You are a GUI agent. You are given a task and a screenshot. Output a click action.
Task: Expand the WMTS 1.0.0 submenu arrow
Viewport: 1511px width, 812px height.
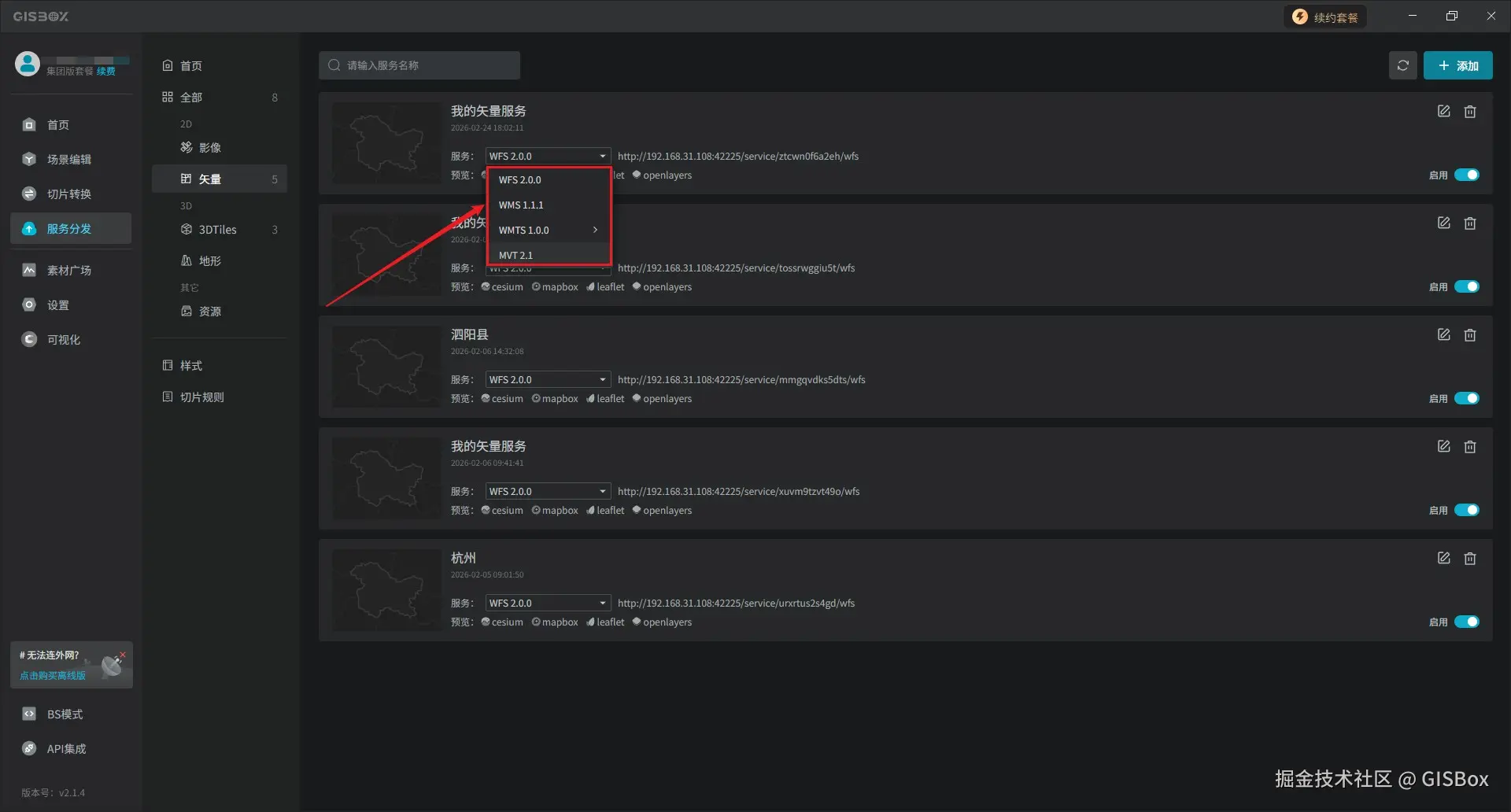click(x=595, y=230)
